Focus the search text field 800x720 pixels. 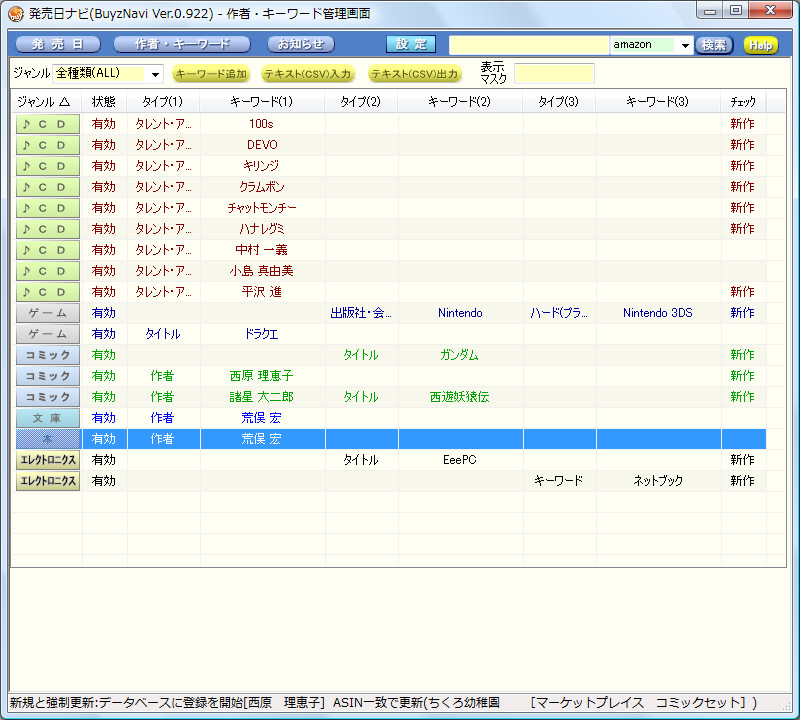click(x=529, y=45)
